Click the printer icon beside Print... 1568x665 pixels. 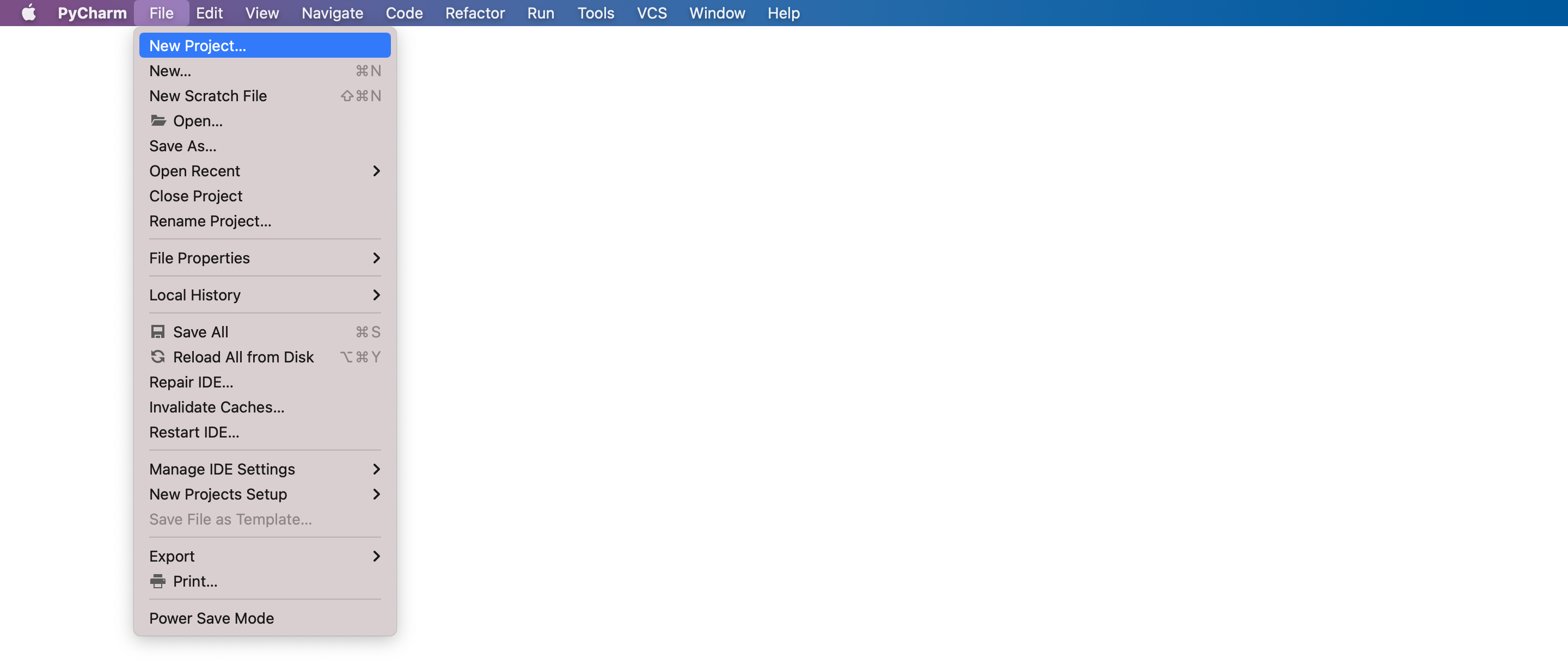[x=158, y=581]
